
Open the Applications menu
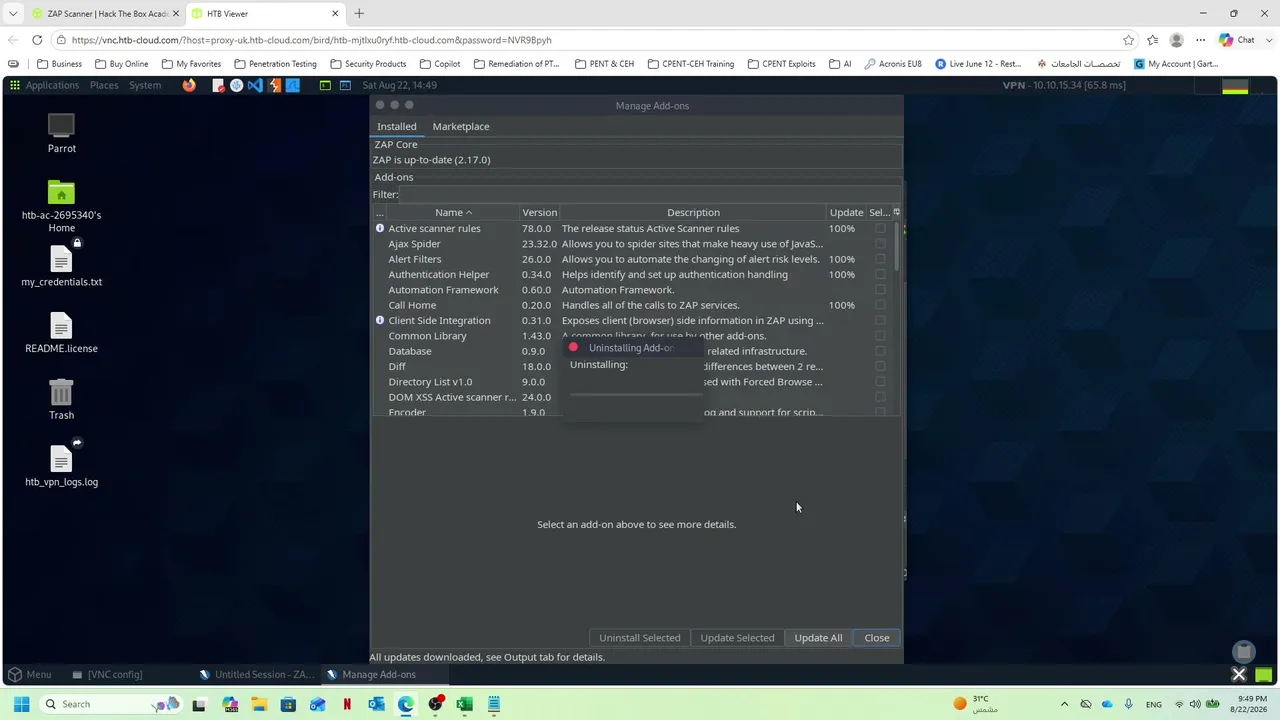point(52,85)
